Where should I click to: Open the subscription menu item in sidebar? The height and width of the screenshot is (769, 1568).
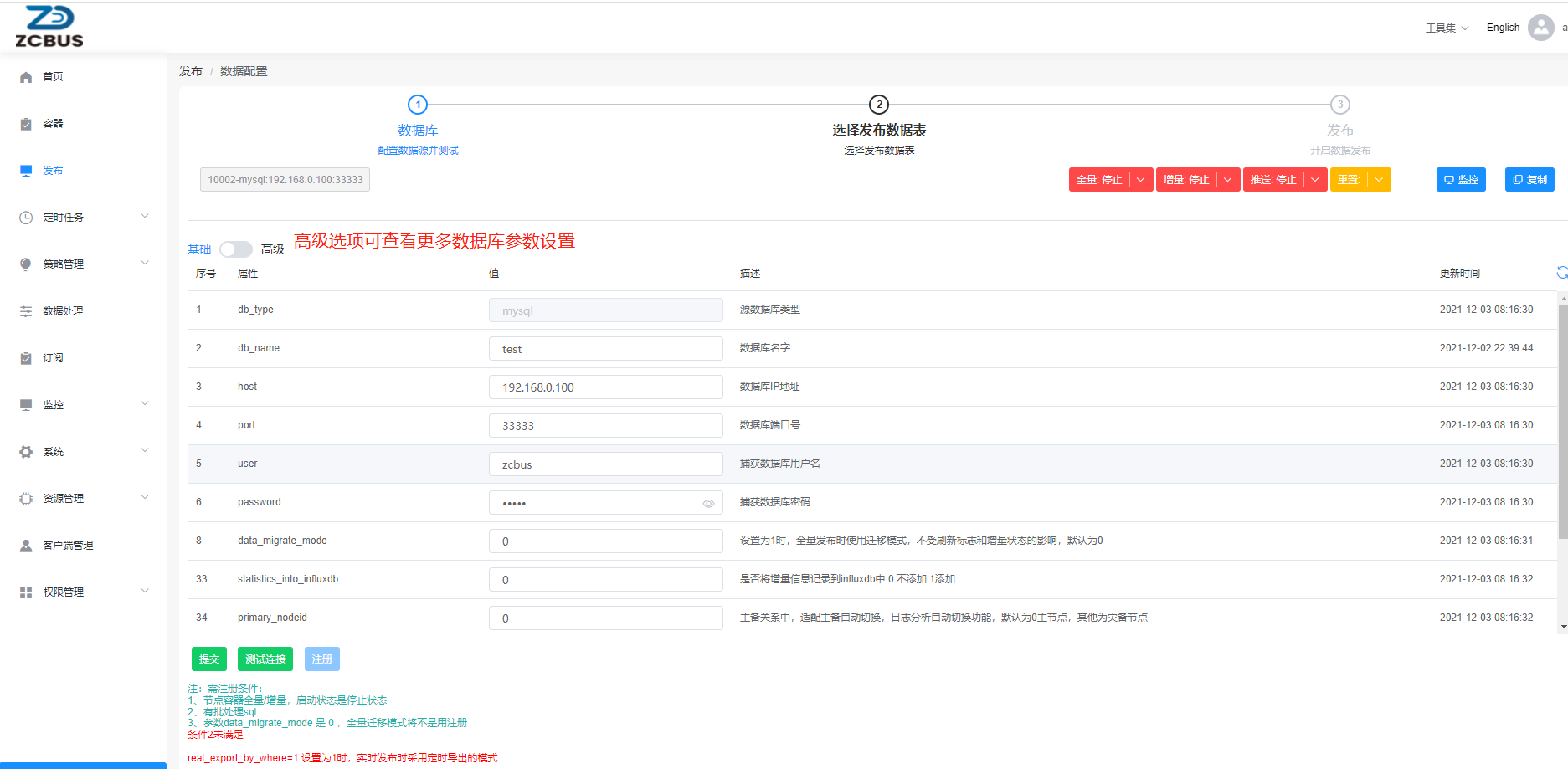[54, 358]
